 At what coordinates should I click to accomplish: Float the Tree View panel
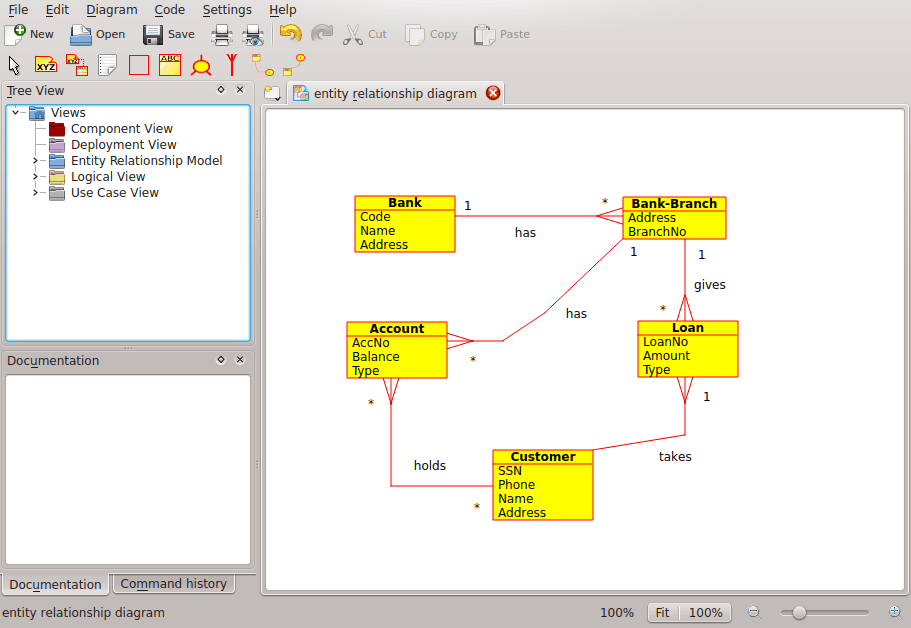221,89
